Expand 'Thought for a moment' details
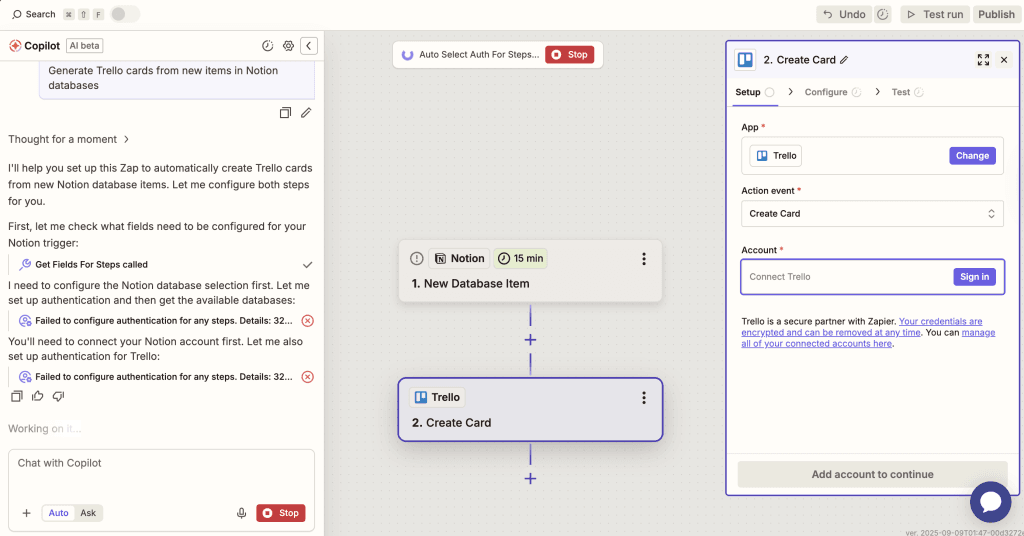1024x536 pixels. pyautogui.click(x=69, y=139)
